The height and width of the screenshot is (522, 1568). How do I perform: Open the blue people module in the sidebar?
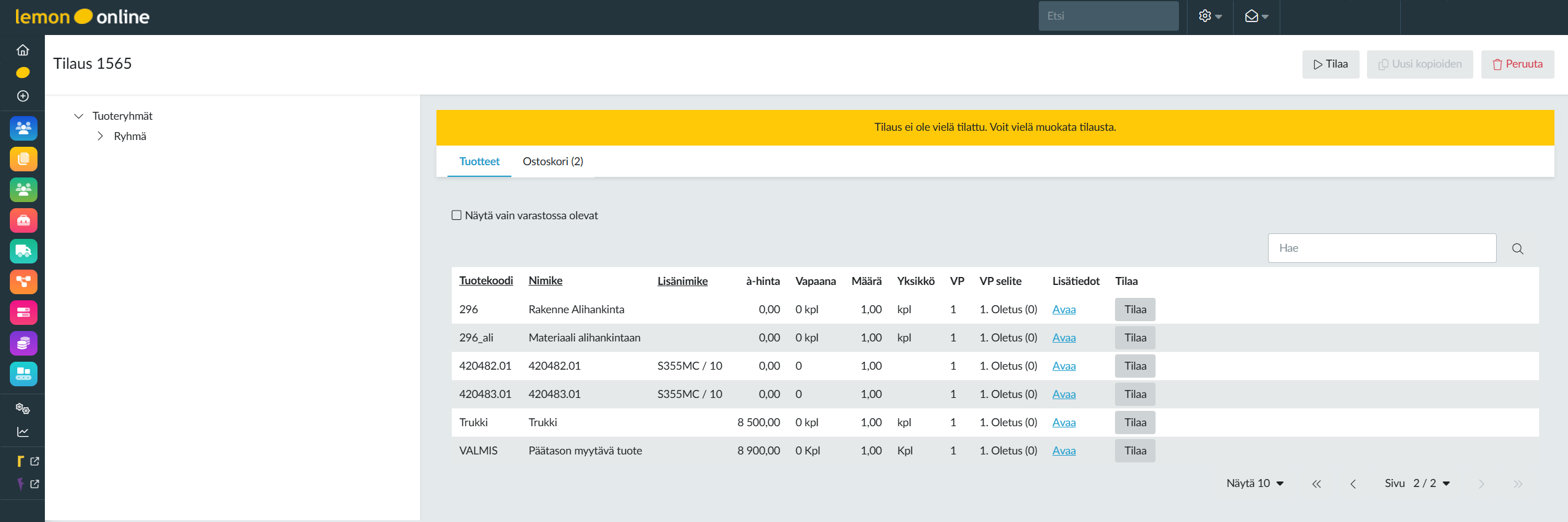(23, 128)
